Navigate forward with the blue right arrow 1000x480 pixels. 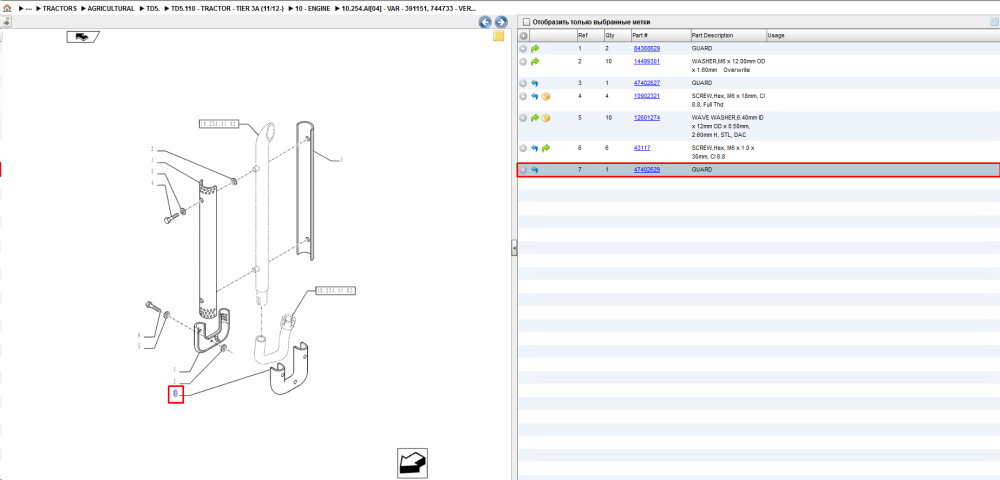point(501,22)
